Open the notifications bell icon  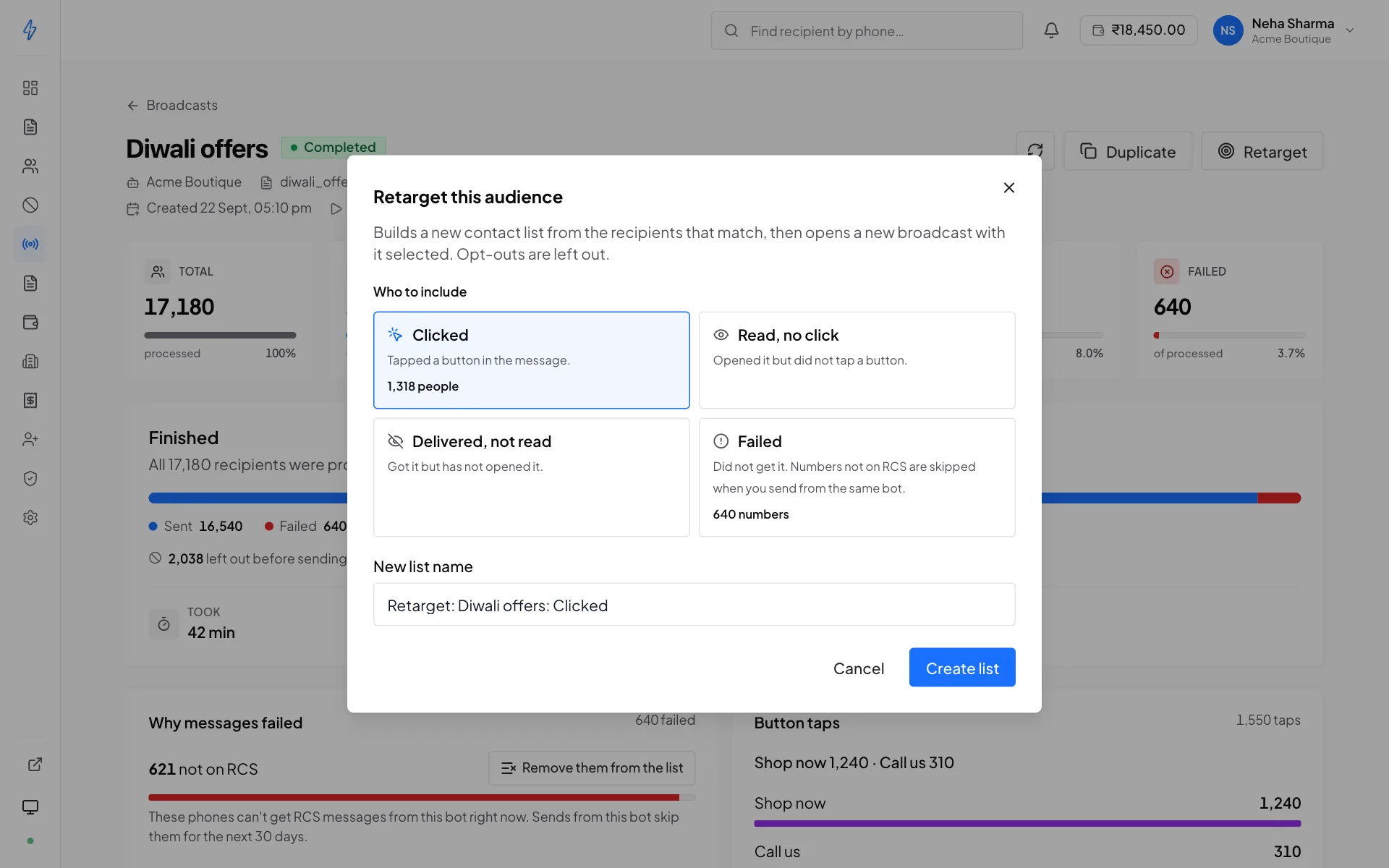click(x=1051, y=30)
